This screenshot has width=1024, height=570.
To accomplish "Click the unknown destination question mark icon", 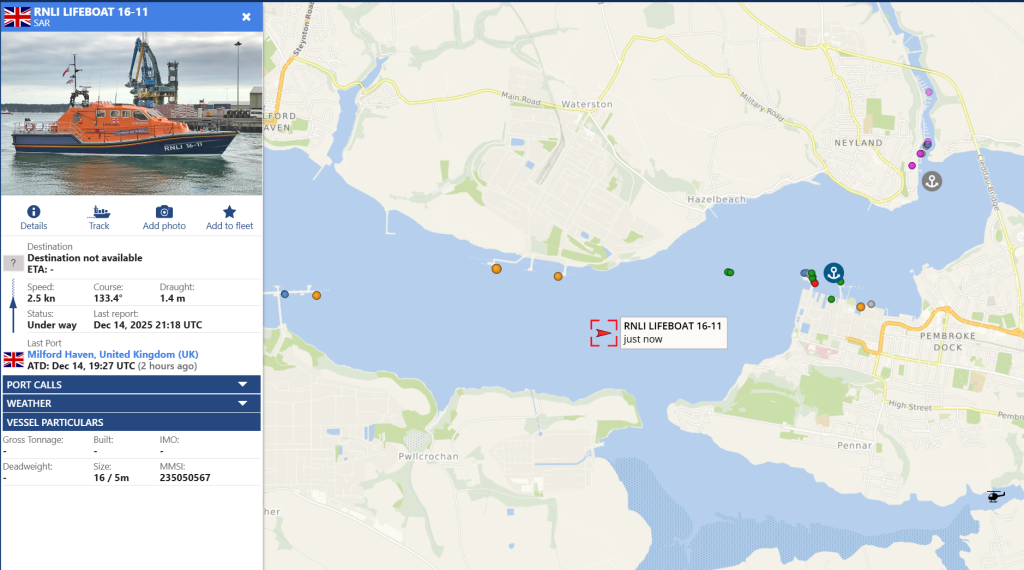I will tap(14, 263).
